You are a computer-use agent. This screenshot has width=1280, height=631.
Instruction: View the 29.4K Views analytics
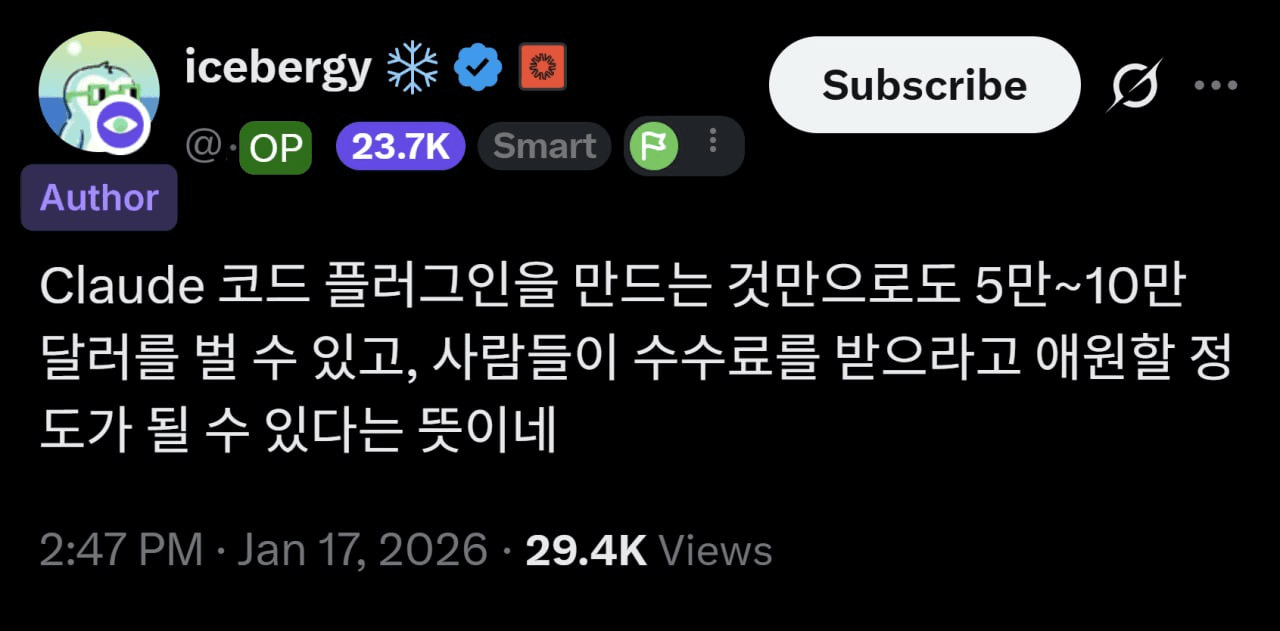(x=648, y=551)
